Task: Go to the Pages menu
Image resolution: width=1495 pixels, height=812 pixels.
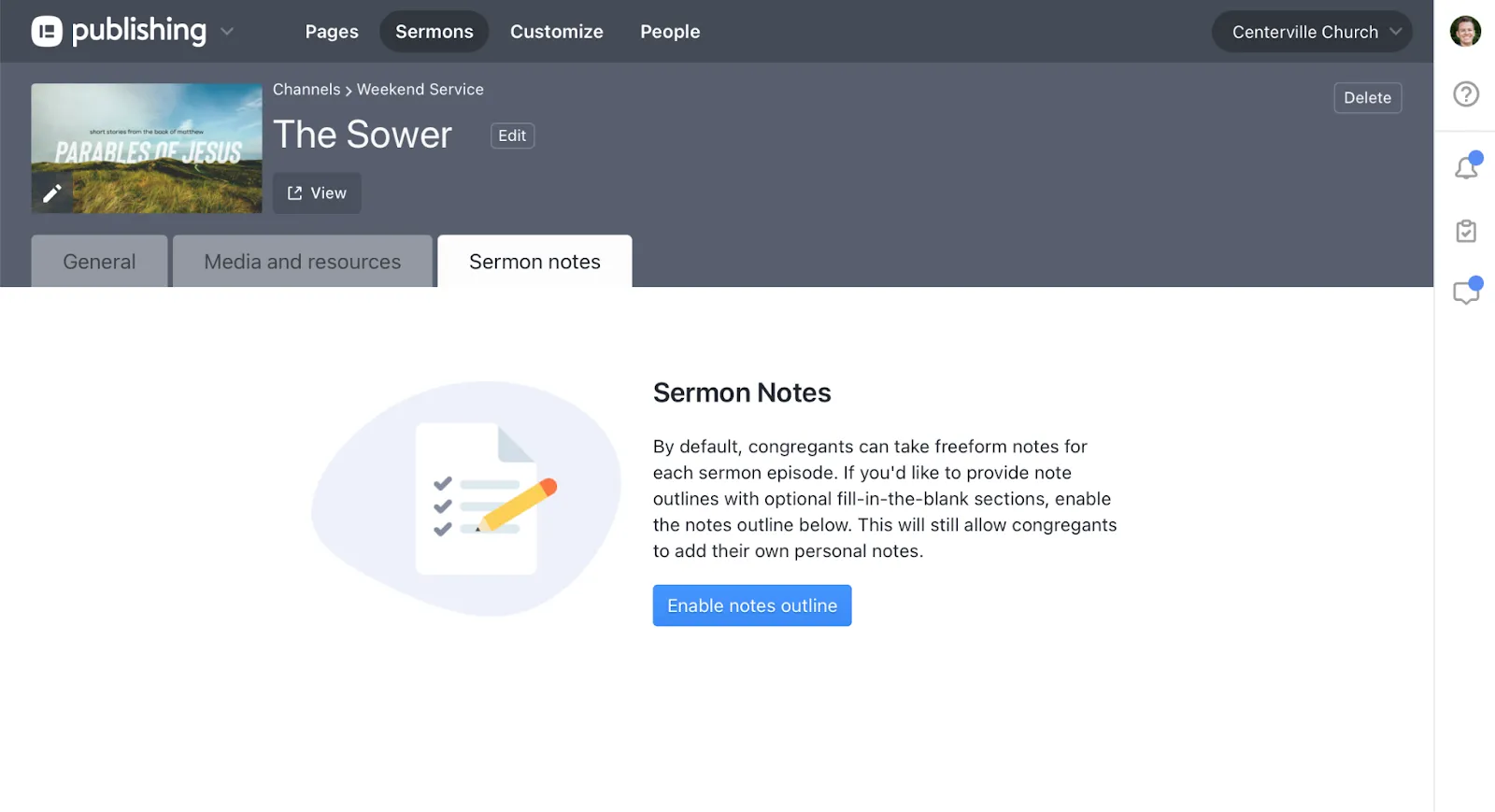Action: click(332, 32)
